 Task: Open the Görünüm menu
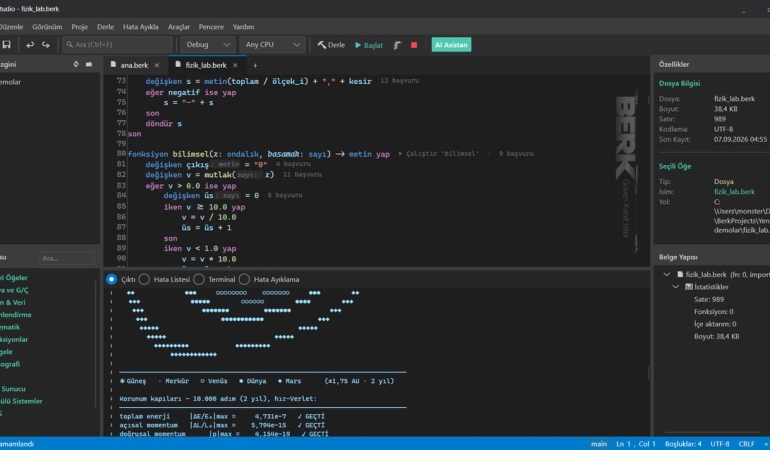click(47, 27)
